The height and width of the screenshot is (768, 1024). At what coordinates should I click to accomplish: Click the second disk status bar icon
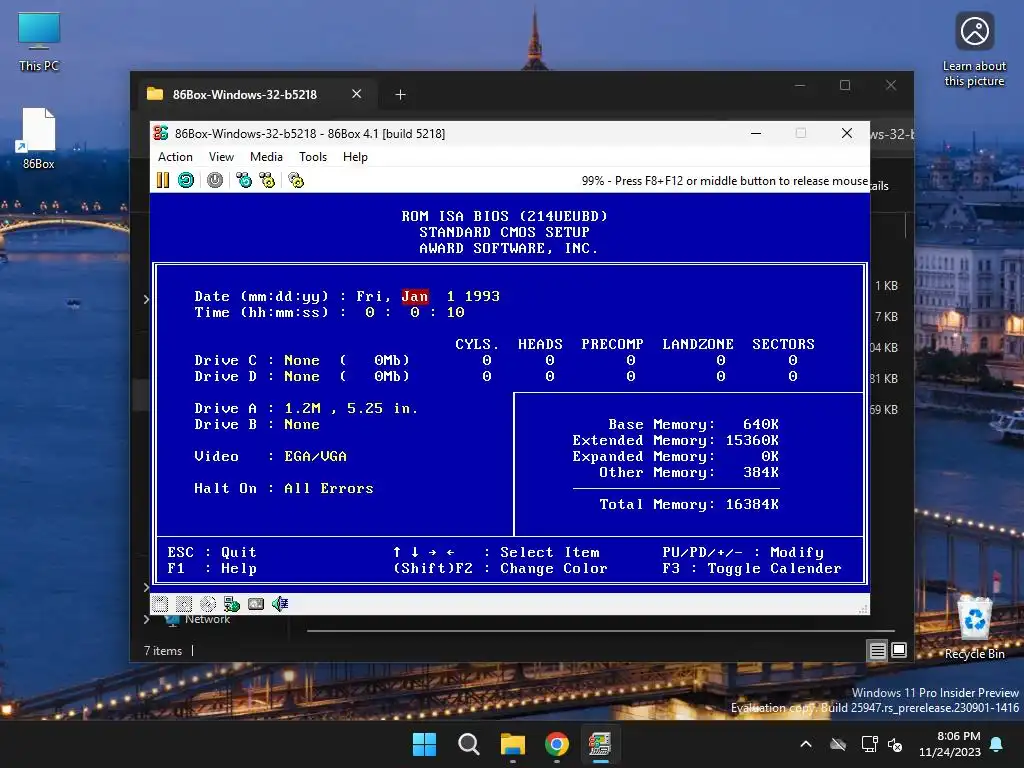(x=184, y=604)
